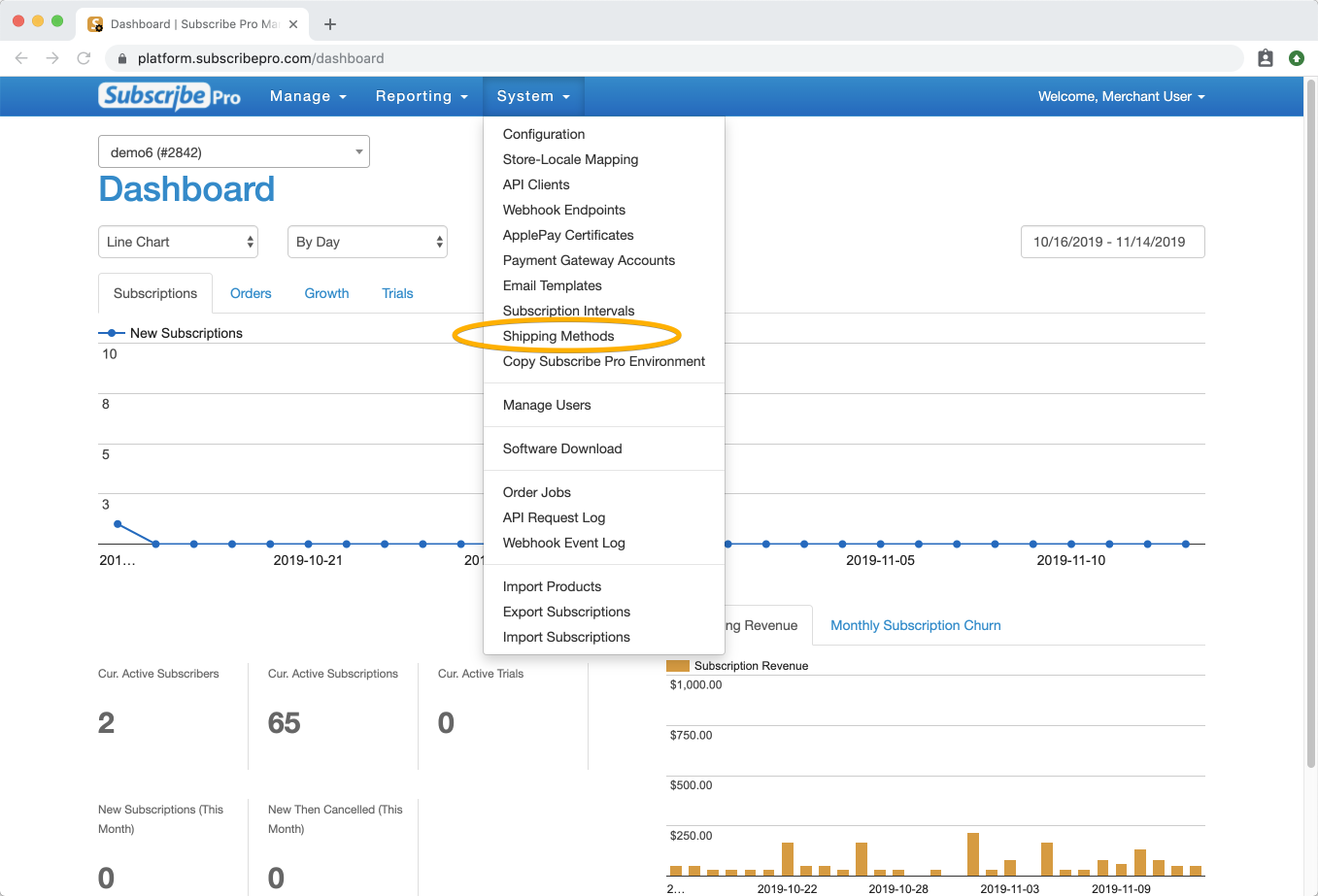The image size is (1318, 896).
Task: Select Shipping Methods menu item
Action: point(604,336)
